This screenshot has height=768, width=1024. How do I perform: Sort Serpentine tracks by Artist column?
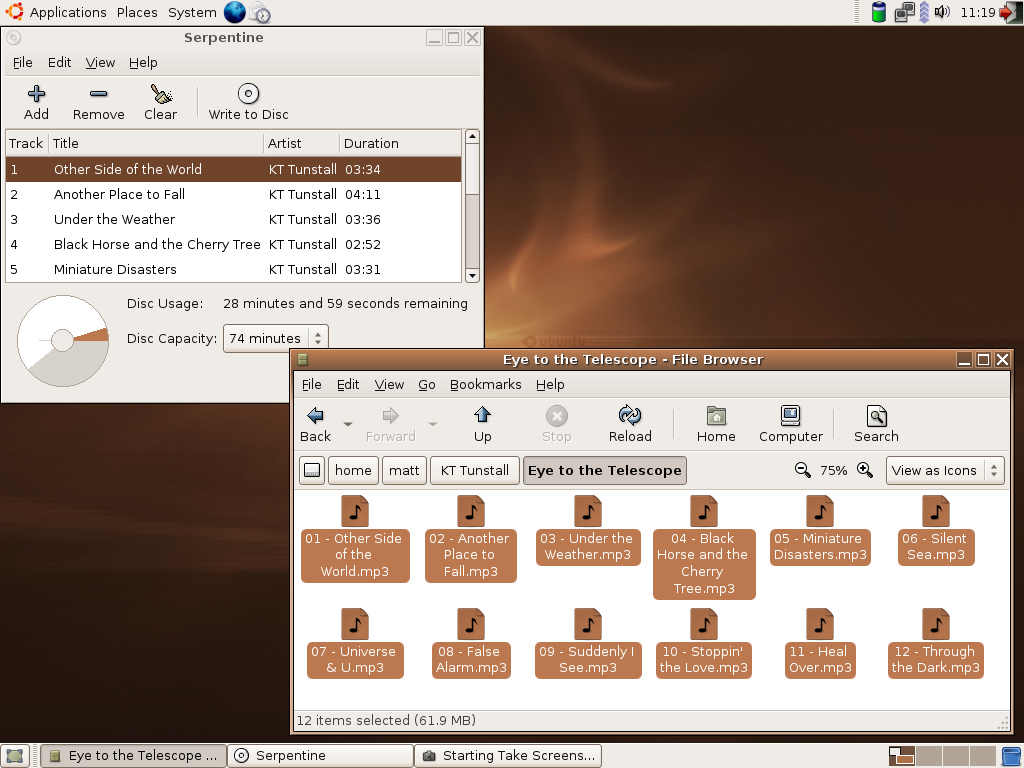point(302,143)
